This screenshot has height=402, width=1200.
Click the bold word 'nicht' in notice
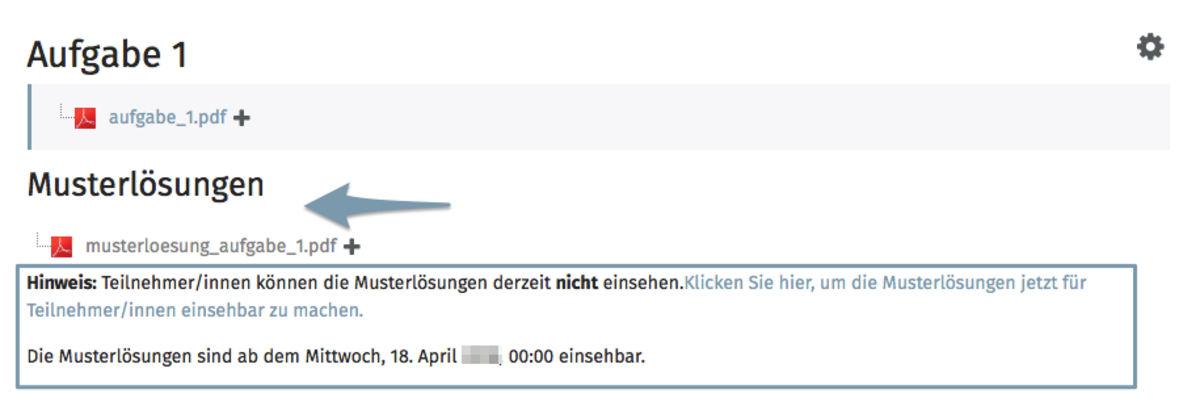[x=577, y=283]
